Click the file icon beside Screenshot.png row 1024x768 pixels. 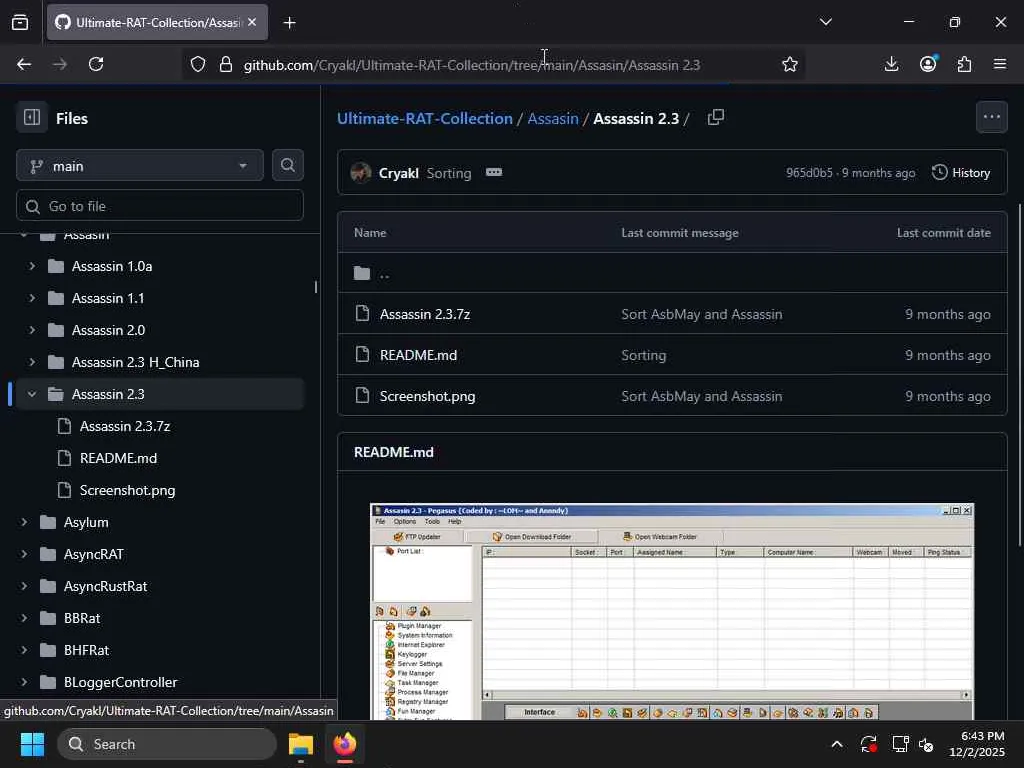click(362, 396)
